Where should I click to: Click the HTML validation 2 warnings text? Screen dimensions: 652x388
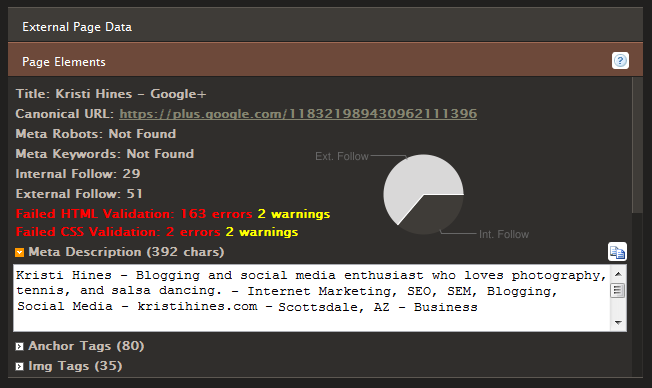pos(294,214)
